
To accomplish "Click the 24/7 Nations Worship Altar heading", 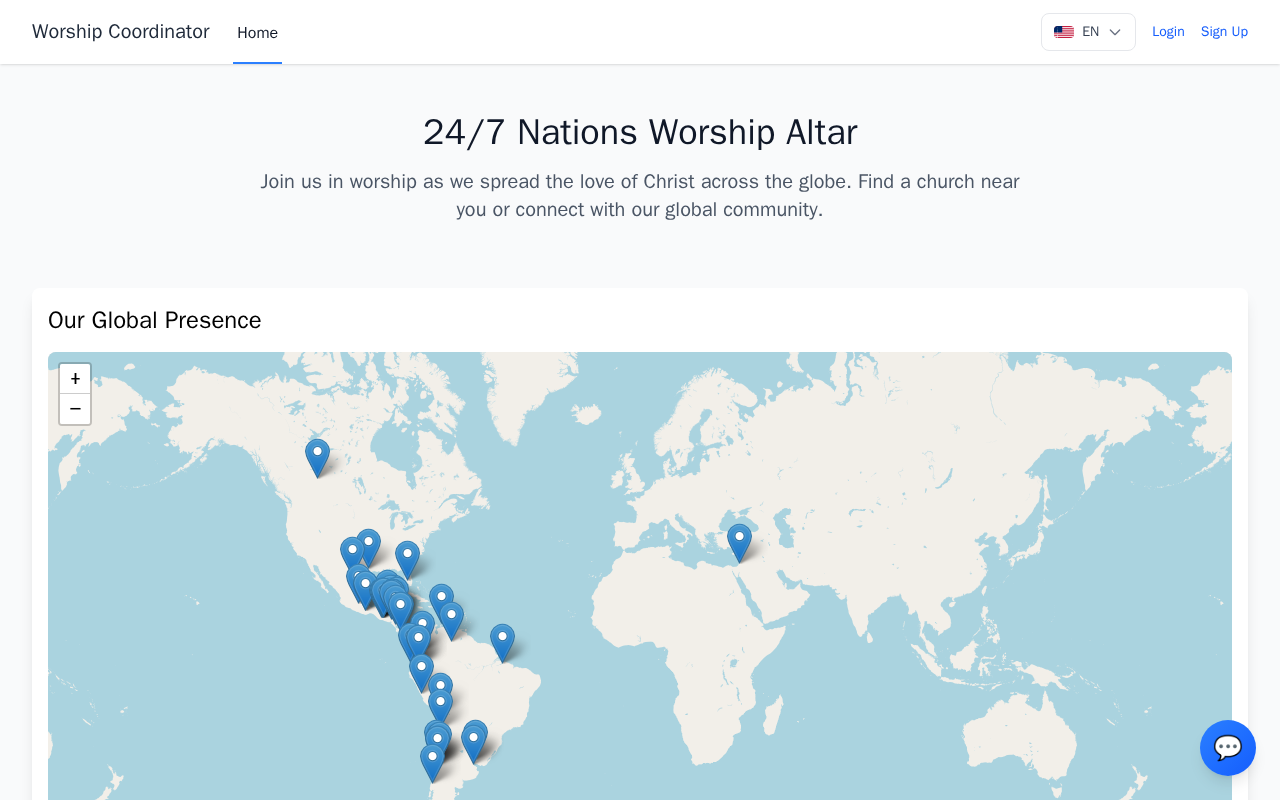I will tap(640, 132).
